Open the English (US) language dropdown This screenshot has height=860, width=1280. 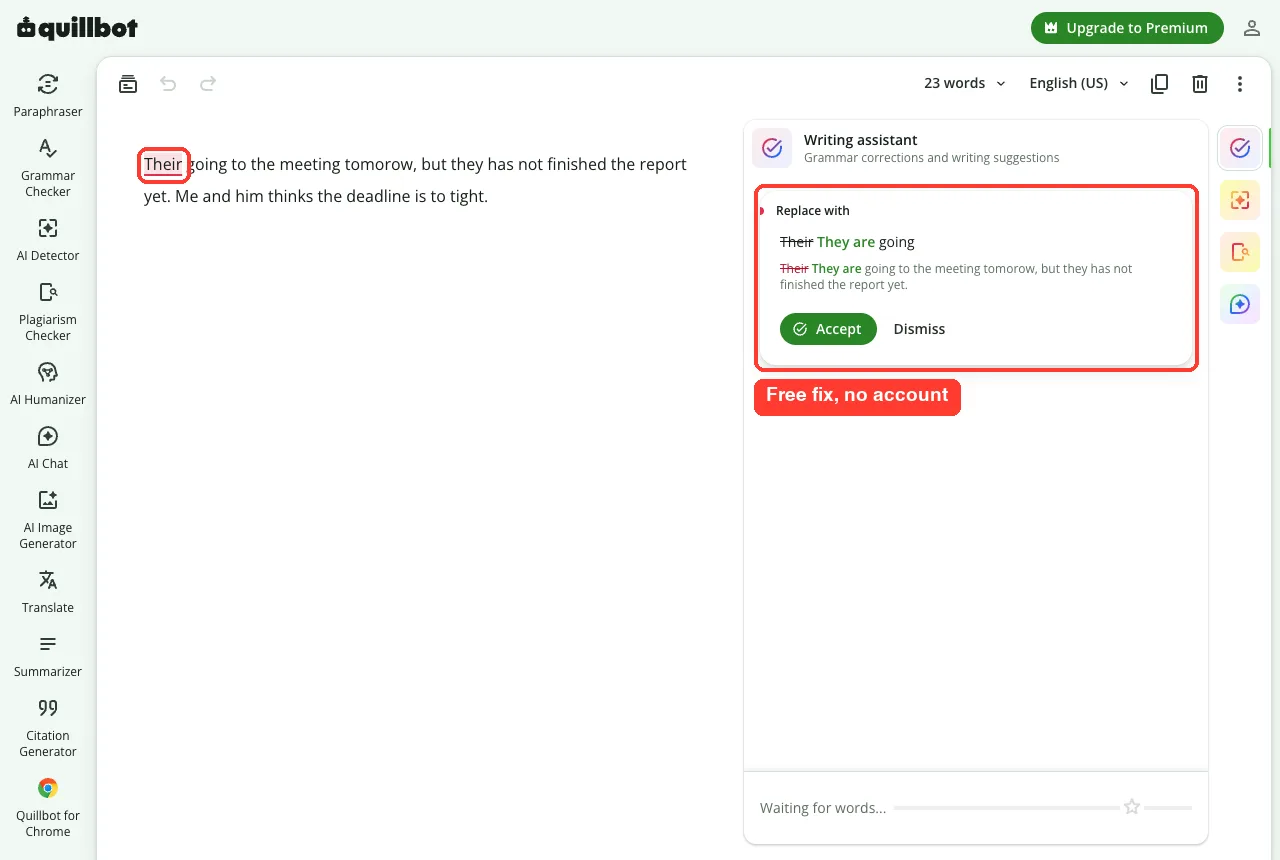[x=1079, y=84]
